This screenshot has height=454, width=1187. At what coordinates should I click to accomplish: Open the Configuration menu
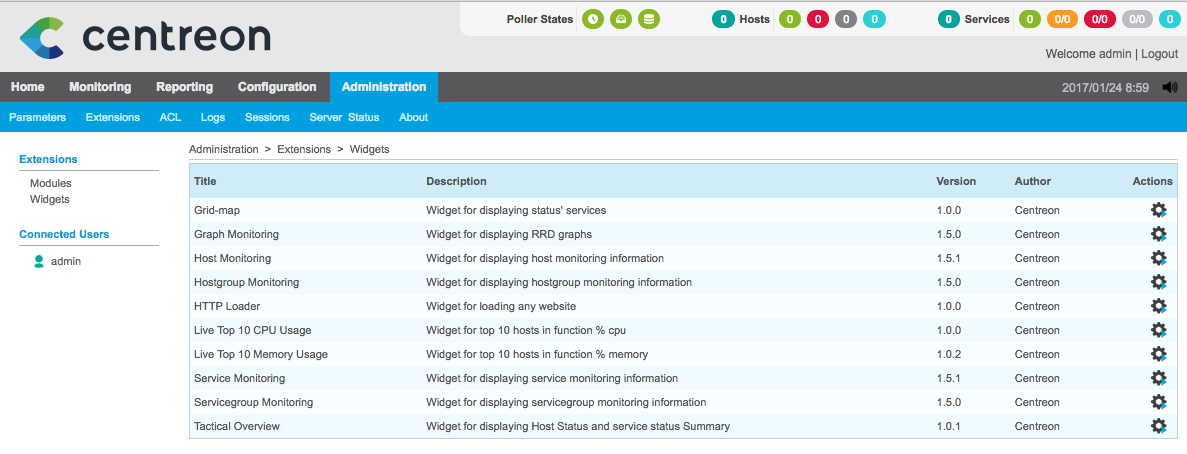(277, 87)
